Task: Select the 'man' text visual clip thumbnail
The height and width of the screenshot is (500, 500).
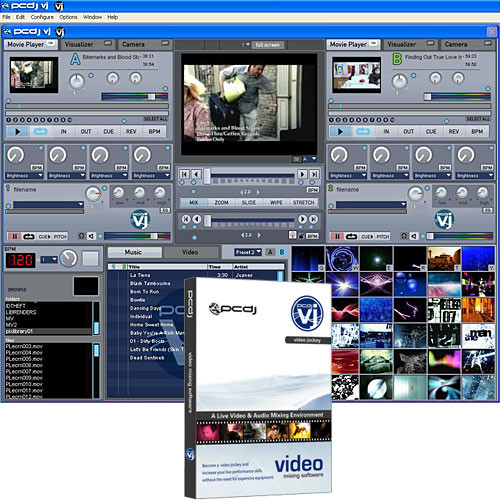Action: (x=478, y=336)
